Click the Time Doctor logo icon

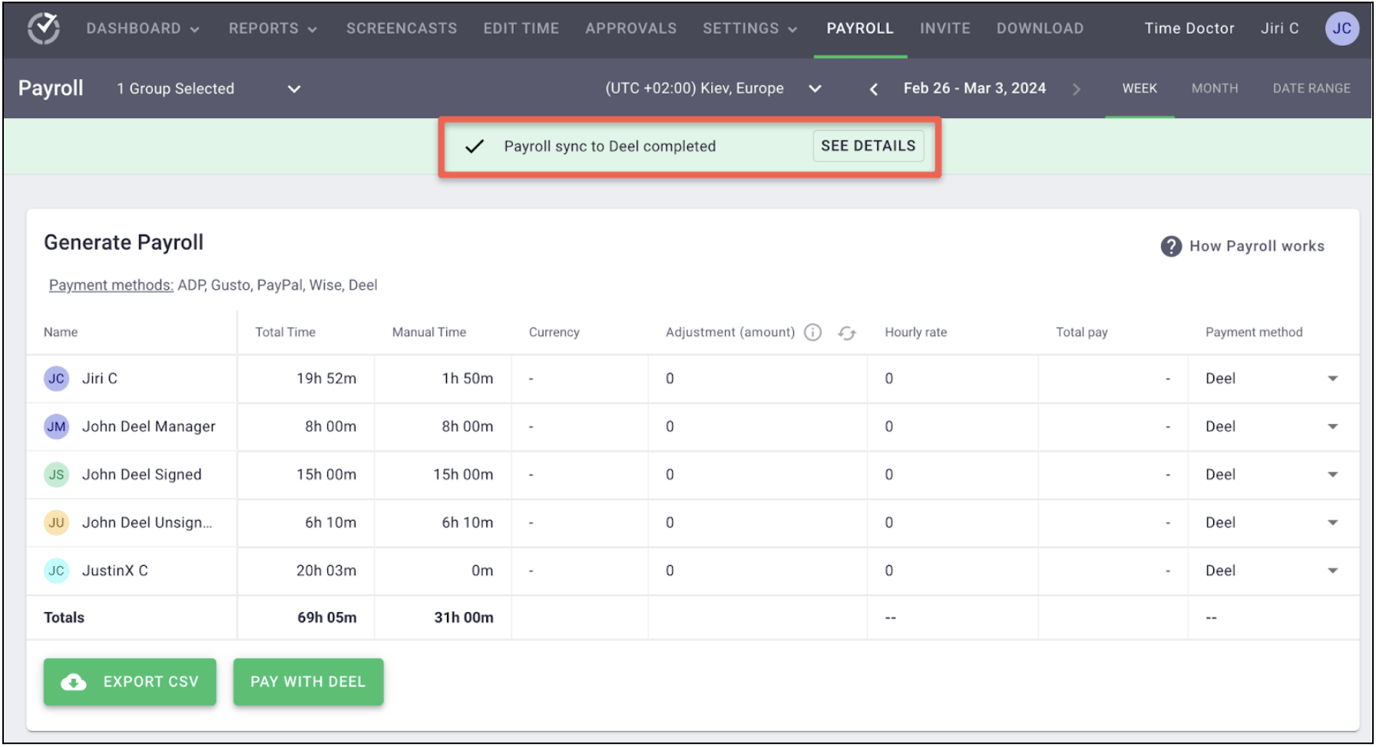coord(42,29)
